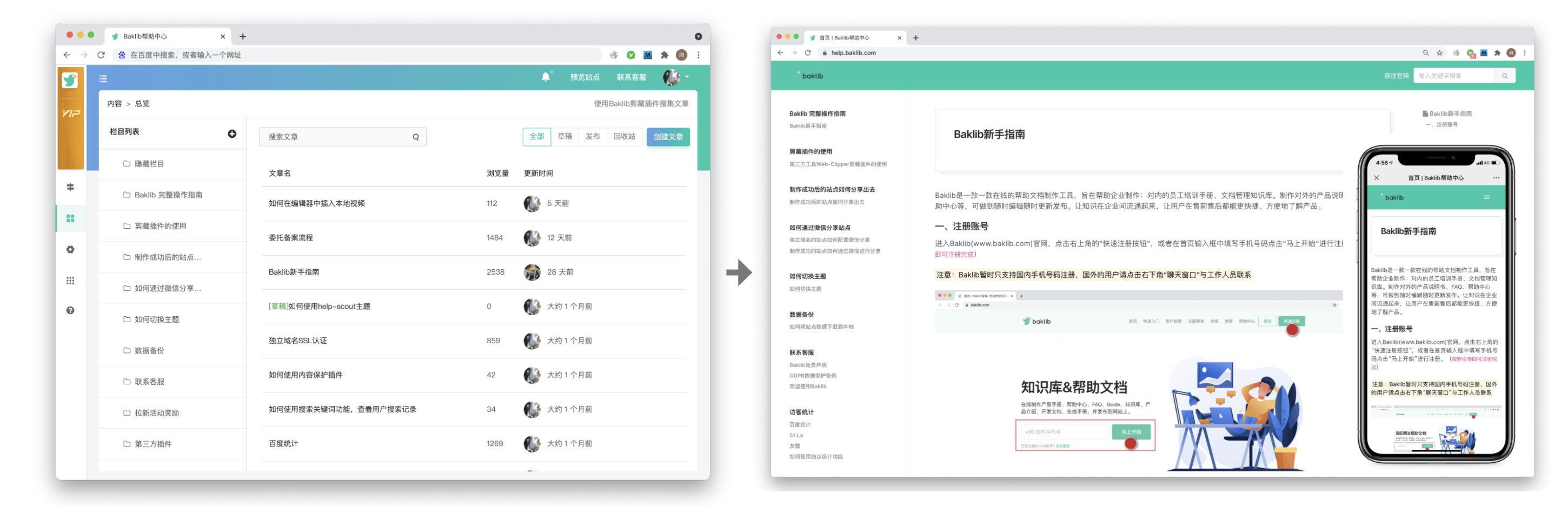Reload page in the left browser window

coord(101,55)
